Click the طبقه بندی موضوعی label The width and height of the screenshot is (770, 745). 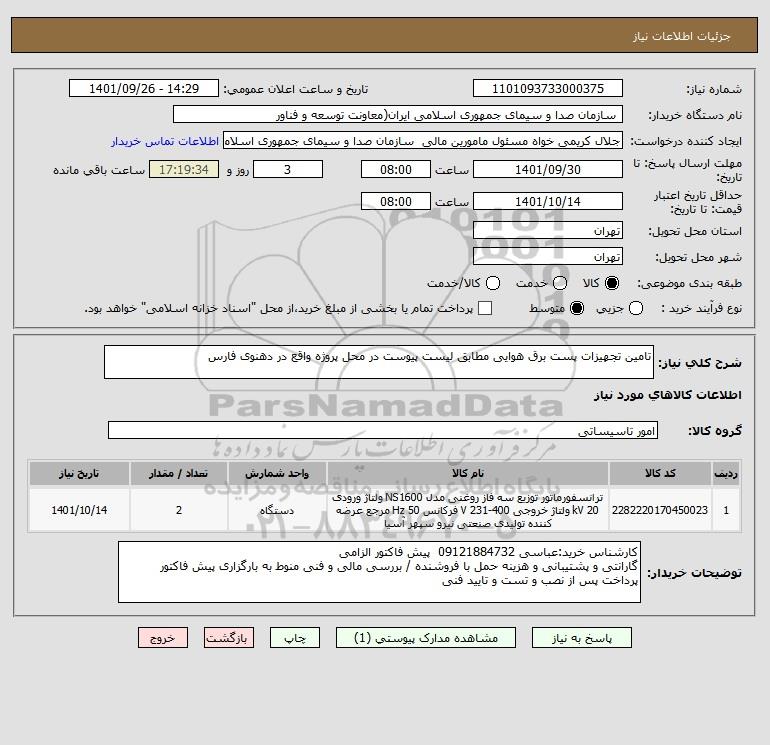pos(689,283)
